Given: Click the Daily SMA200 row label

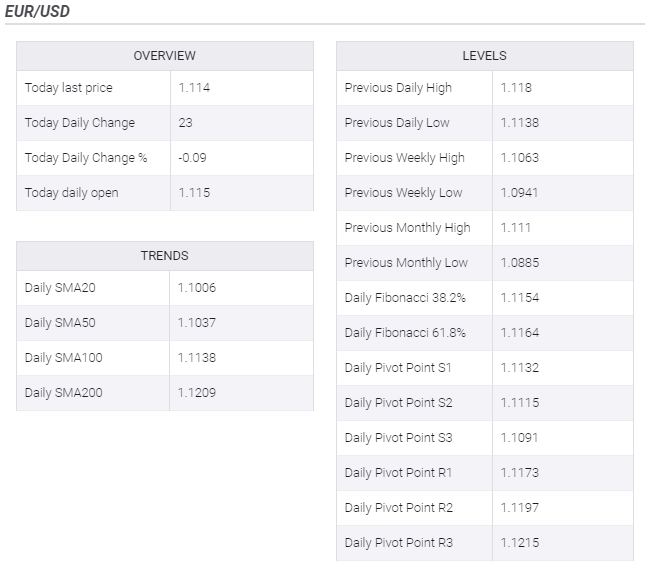Looking at the screenshot, I should (64, 393).
